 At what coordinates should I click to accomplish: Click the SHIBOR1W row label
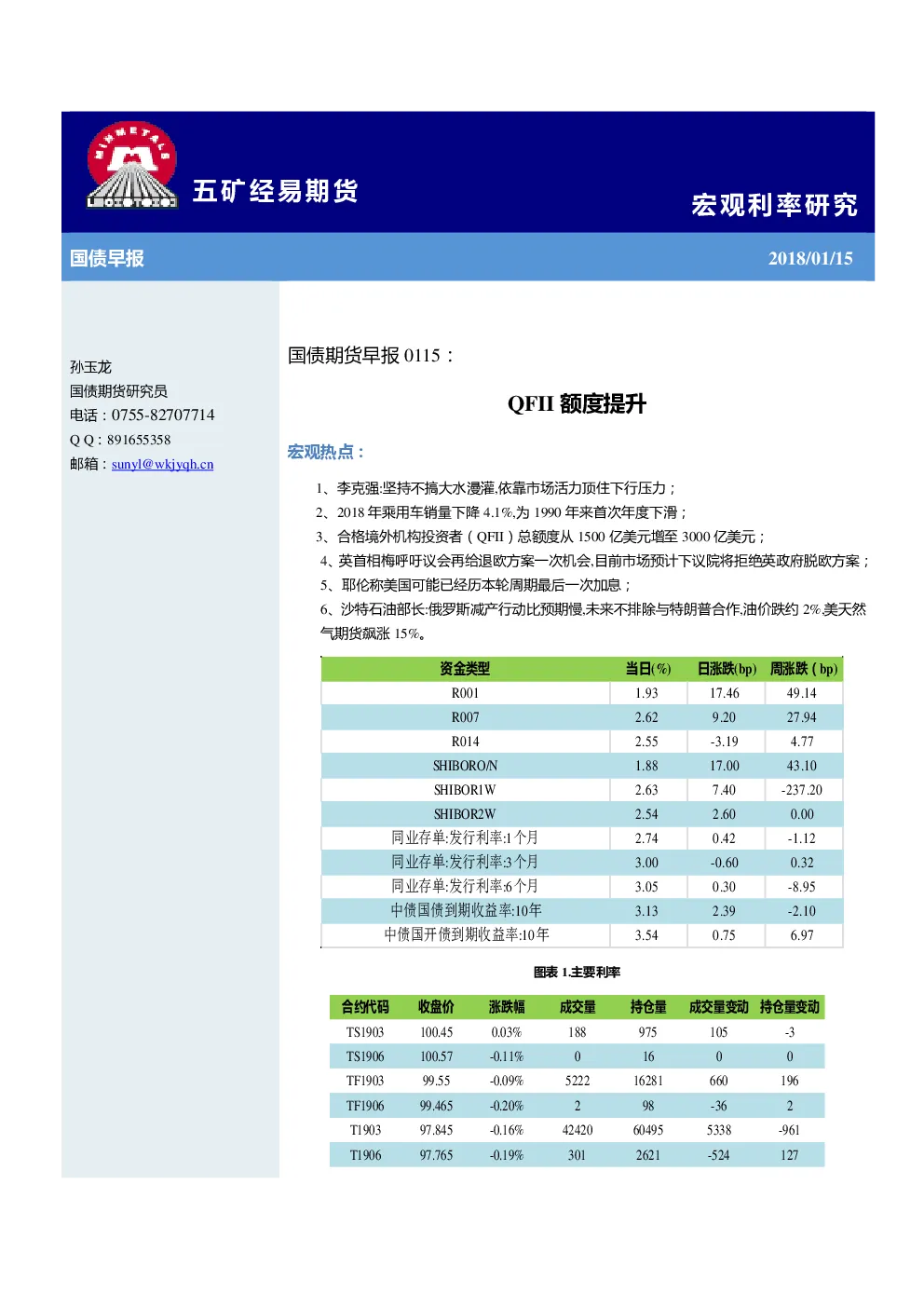[465, 790]
